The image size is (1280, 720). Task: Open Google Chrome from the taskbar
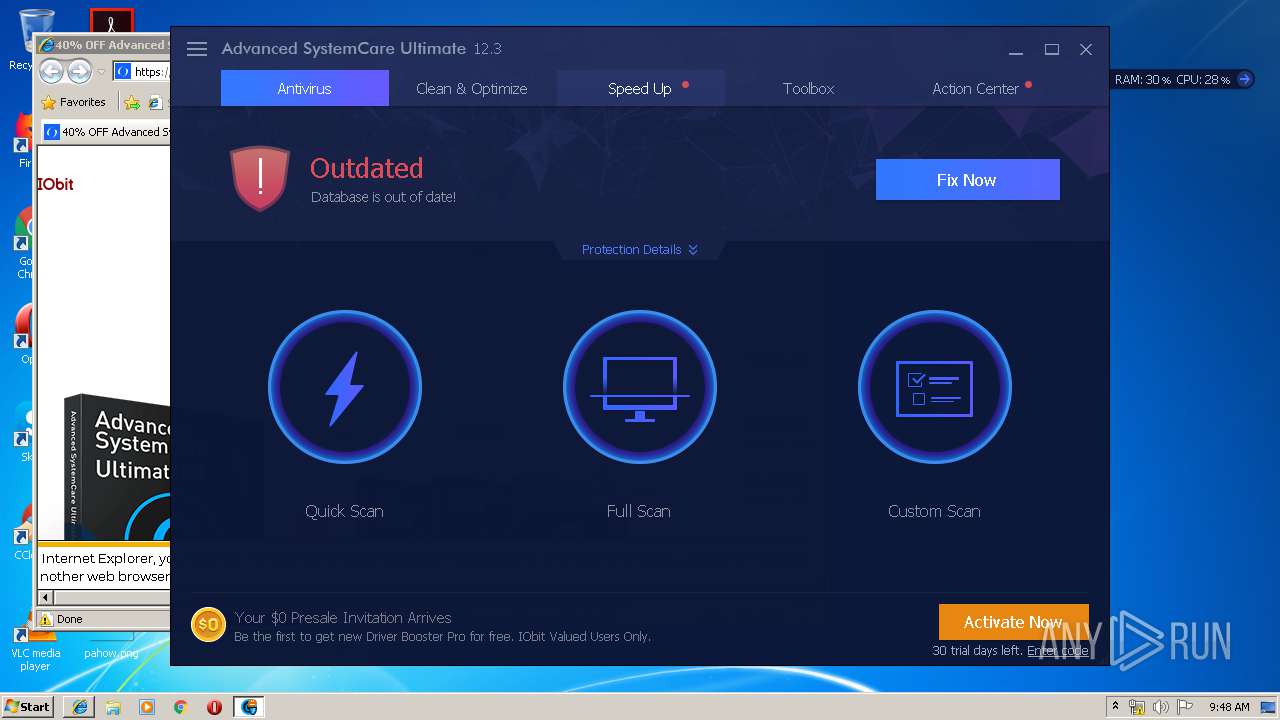[180, 707]
